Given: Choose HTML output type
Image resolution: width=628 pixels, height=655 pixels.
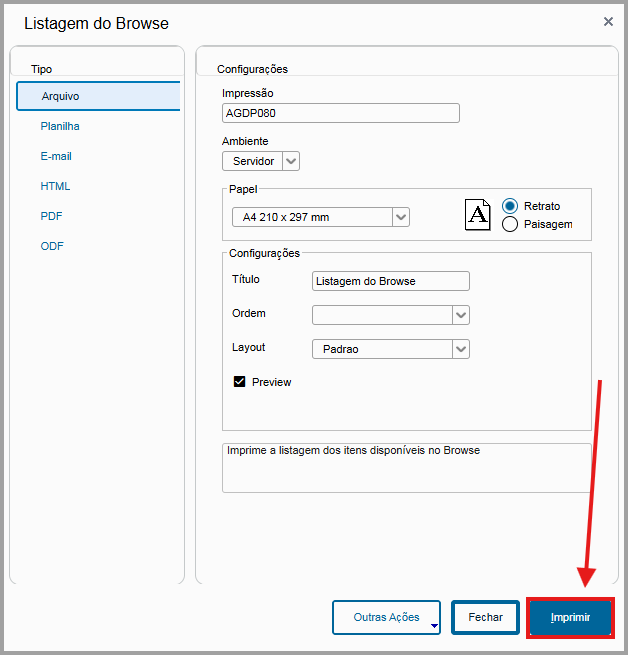Looking at the screenshot, I should pyautogui.click(x=55, y=186).
